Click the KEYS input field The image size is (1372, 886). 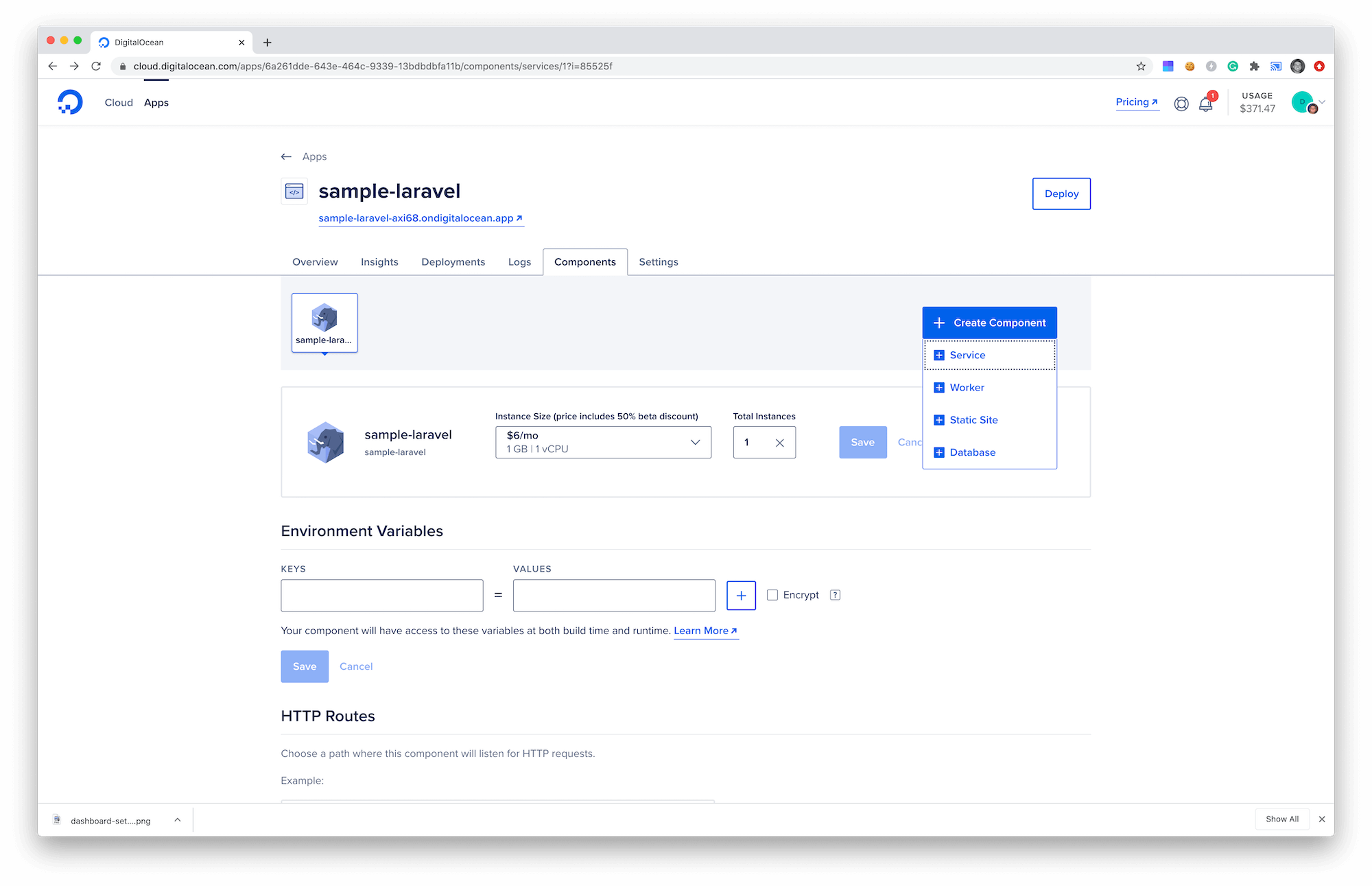click(x=381, y=595)
